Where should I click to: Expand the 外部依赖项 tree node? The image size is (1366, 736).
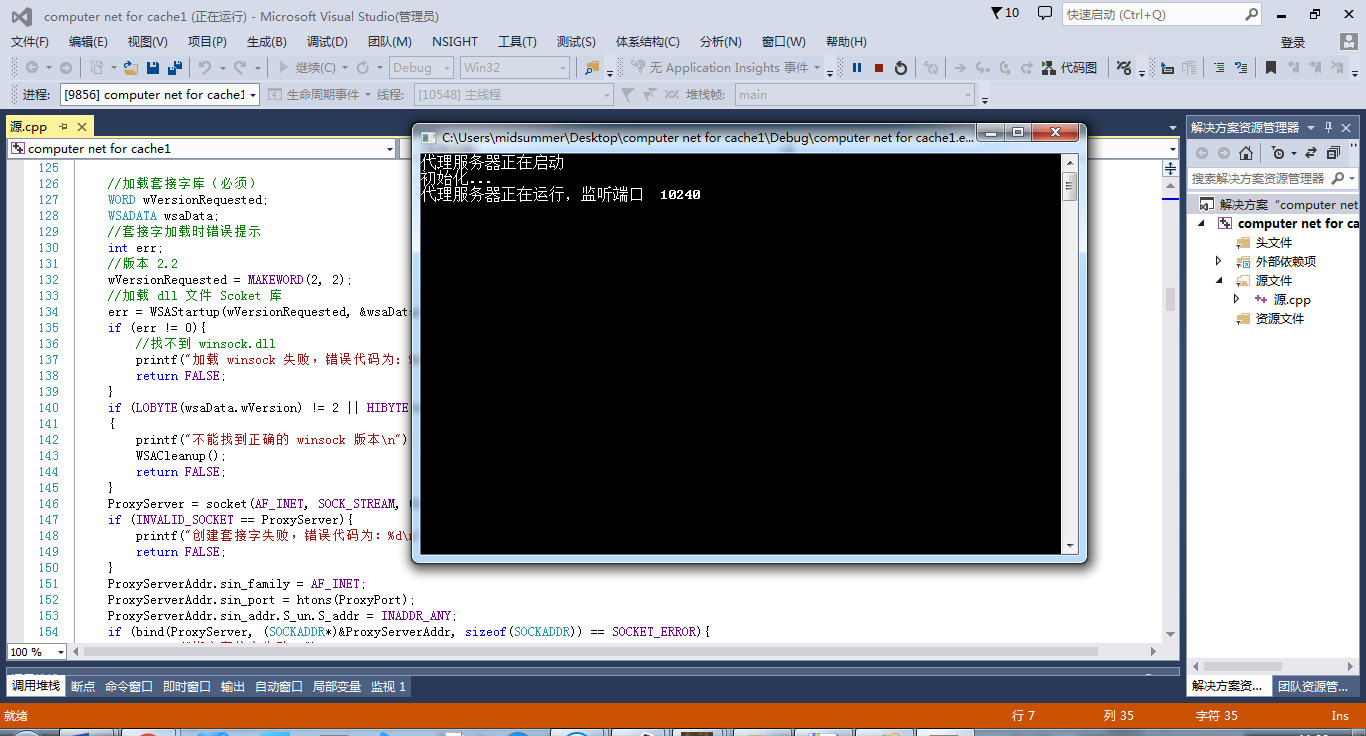(x=1218, y=261)
